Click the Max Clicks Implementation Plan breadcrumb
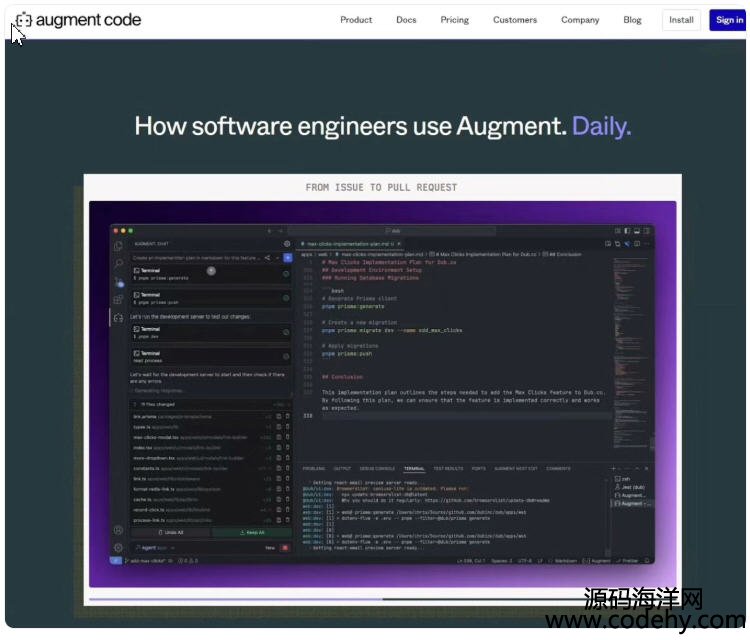The image size is (750, 640). tap(483, 254)
